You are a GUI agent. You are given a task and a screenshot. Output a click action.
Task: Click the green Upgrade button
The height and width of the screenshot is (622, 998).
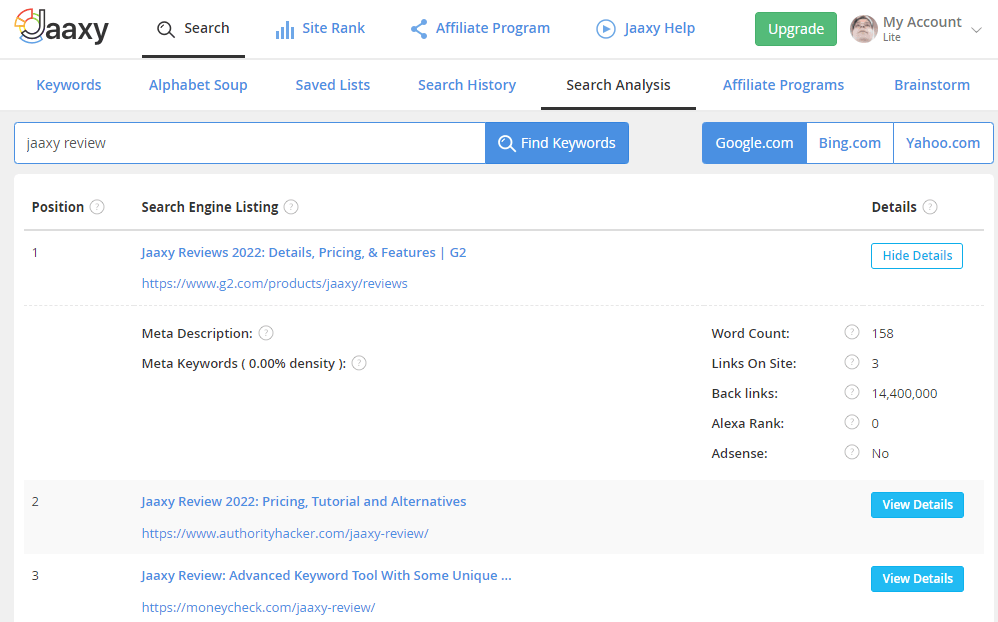(796, 29)
